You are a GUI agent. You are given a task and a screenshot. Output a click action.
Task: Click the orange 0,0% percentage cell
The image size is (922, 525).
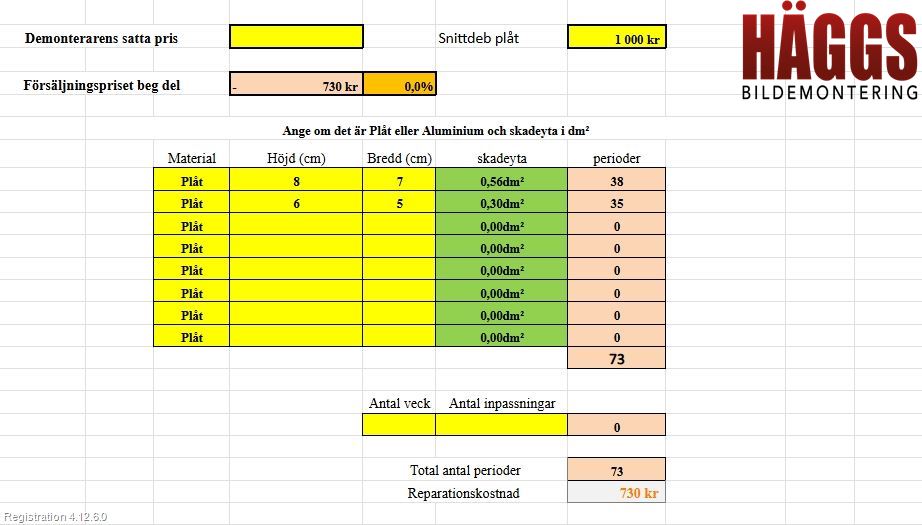tap(400, 83)
